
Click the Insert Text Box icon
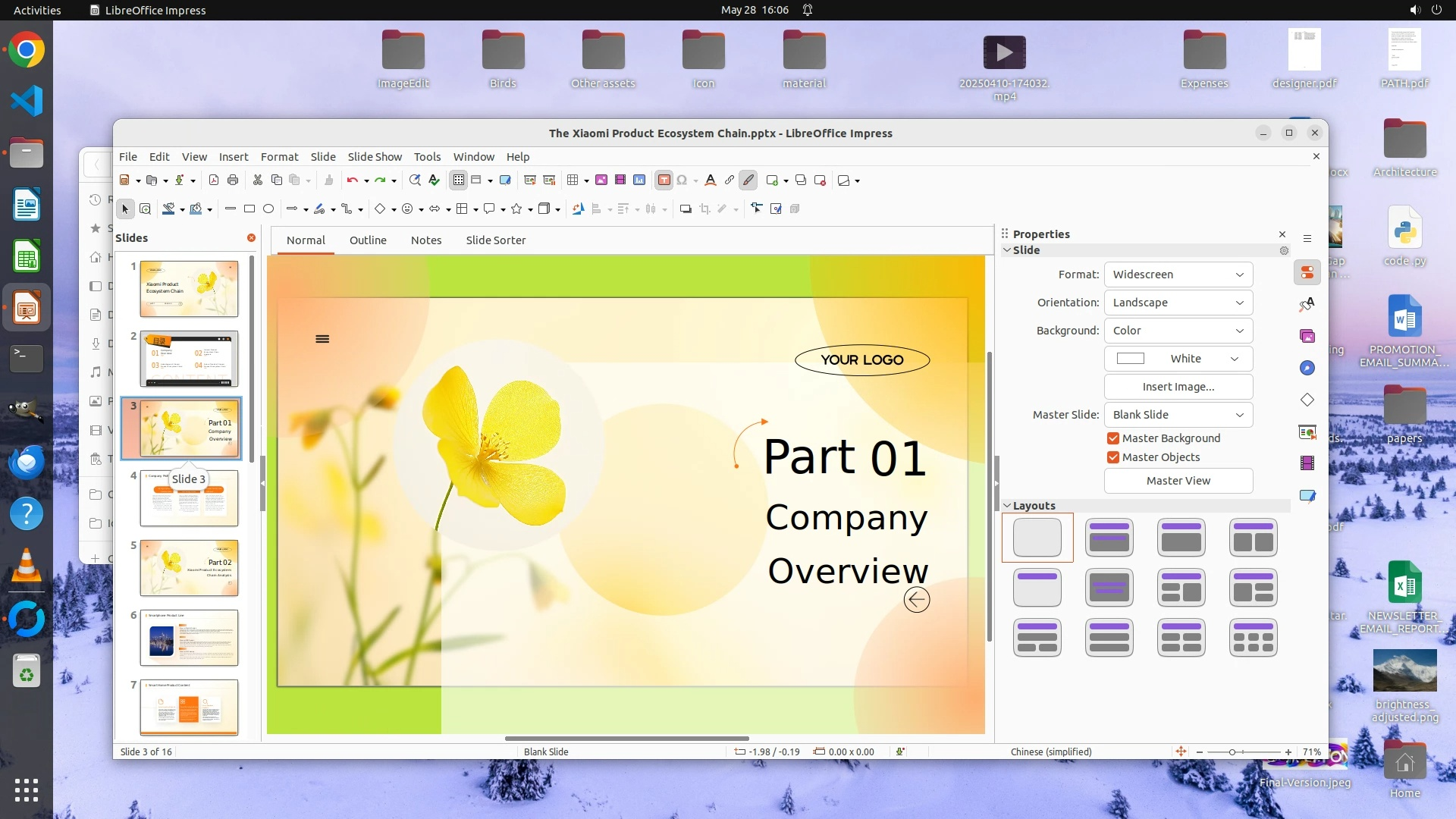(x=664, y=180)
